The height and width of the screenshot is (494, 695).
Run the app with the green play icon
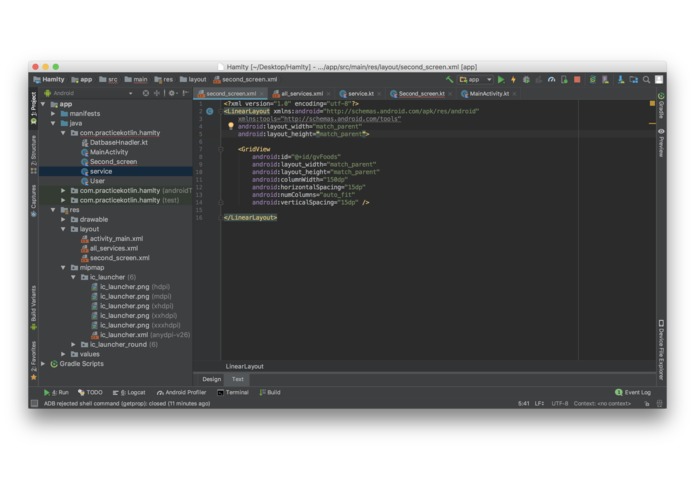(x=501, y=79)
